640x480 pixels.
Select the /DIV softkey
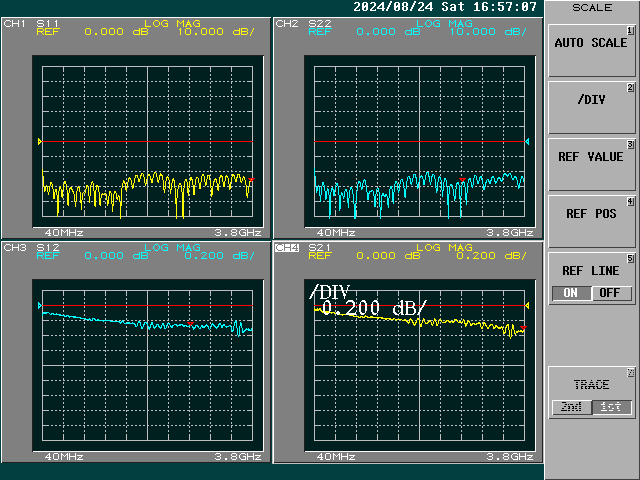point(592,100)
